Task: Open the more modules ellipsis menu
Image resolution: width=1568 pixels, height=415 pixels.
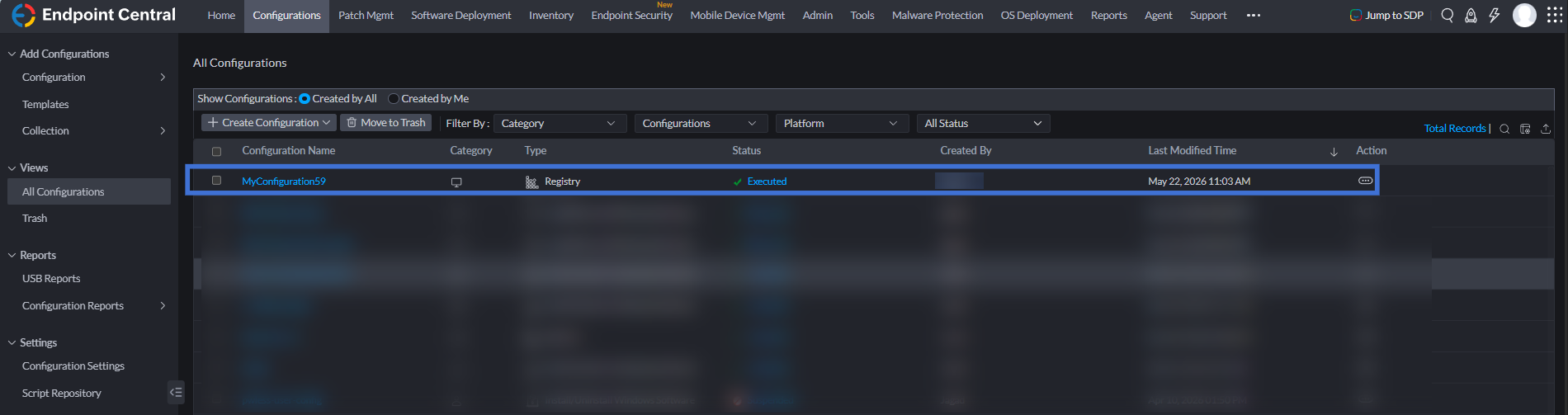Action: [1254, 15]
